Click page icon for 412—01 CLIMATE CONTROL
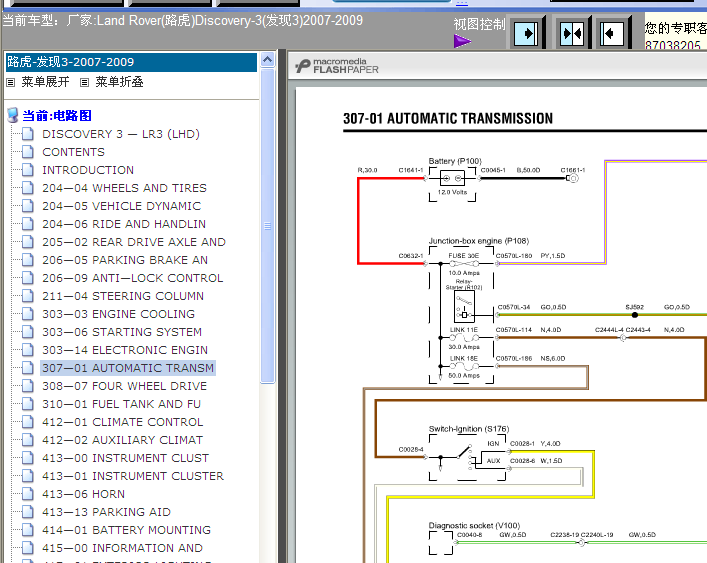 pyautogui.click(x=28, y=422)
